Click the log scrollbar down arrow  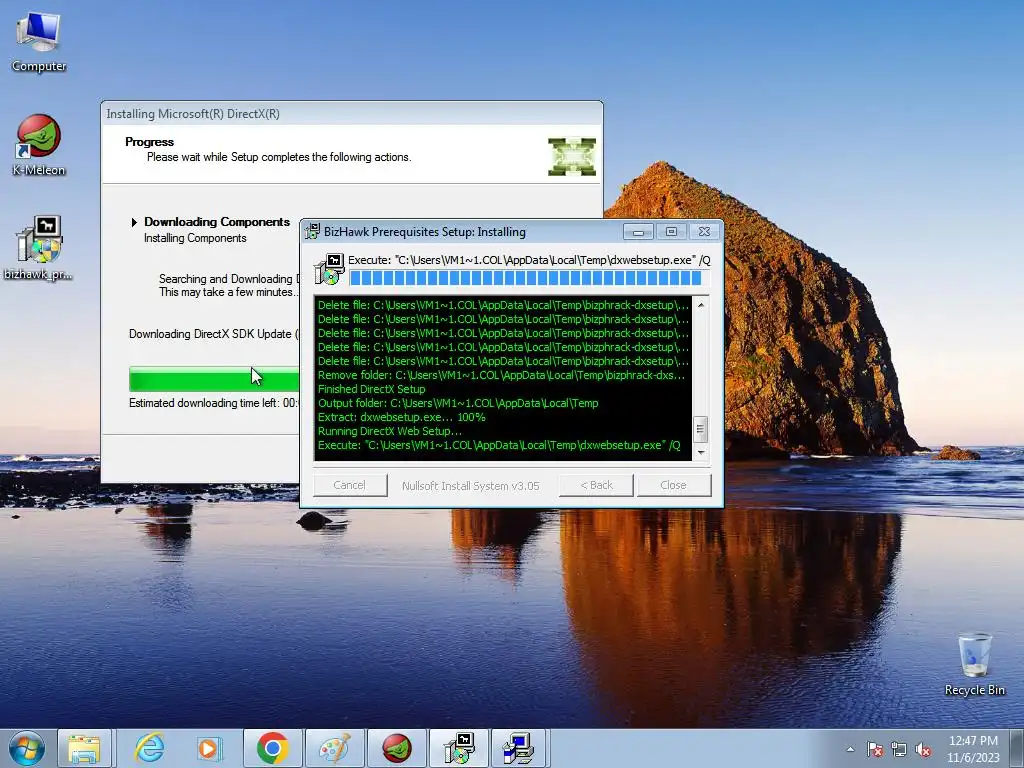pyautogui.click(x=701, y=452)
